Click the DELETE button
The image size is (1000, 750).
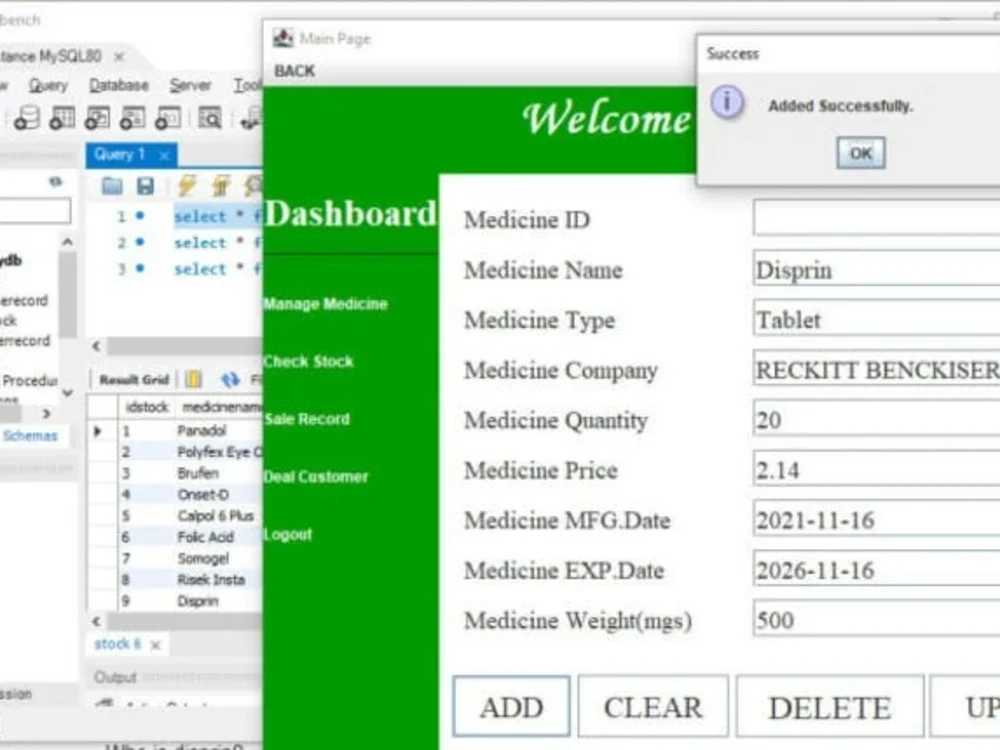tap(830, 707)
